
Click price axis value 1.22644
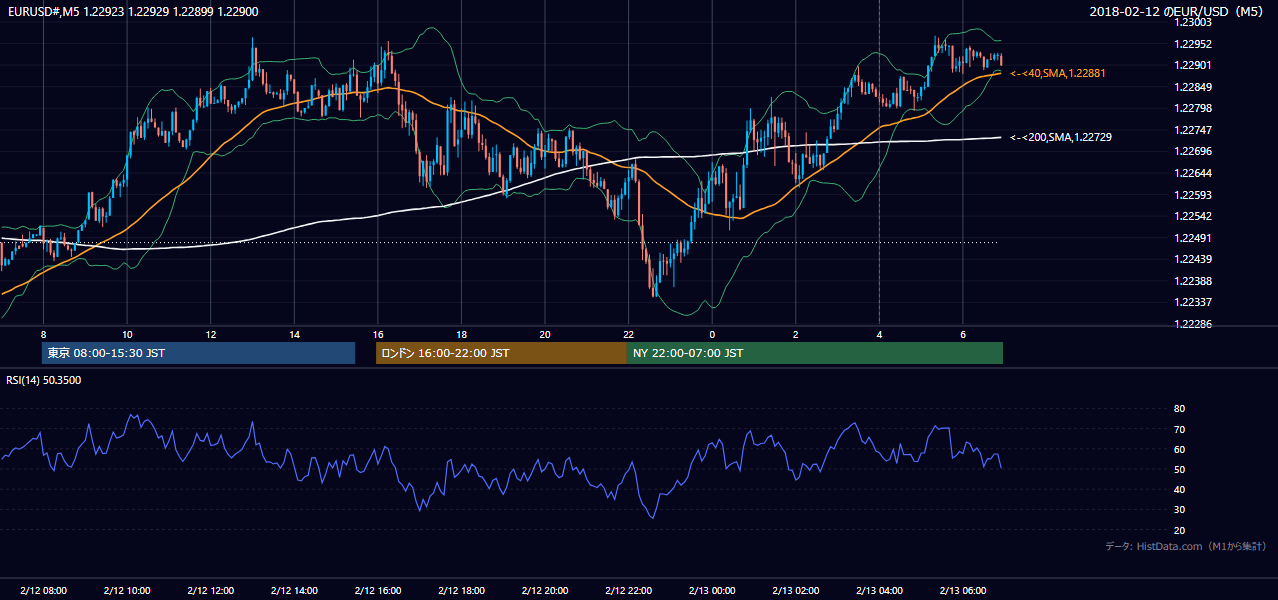click(x=1192, y=173)
